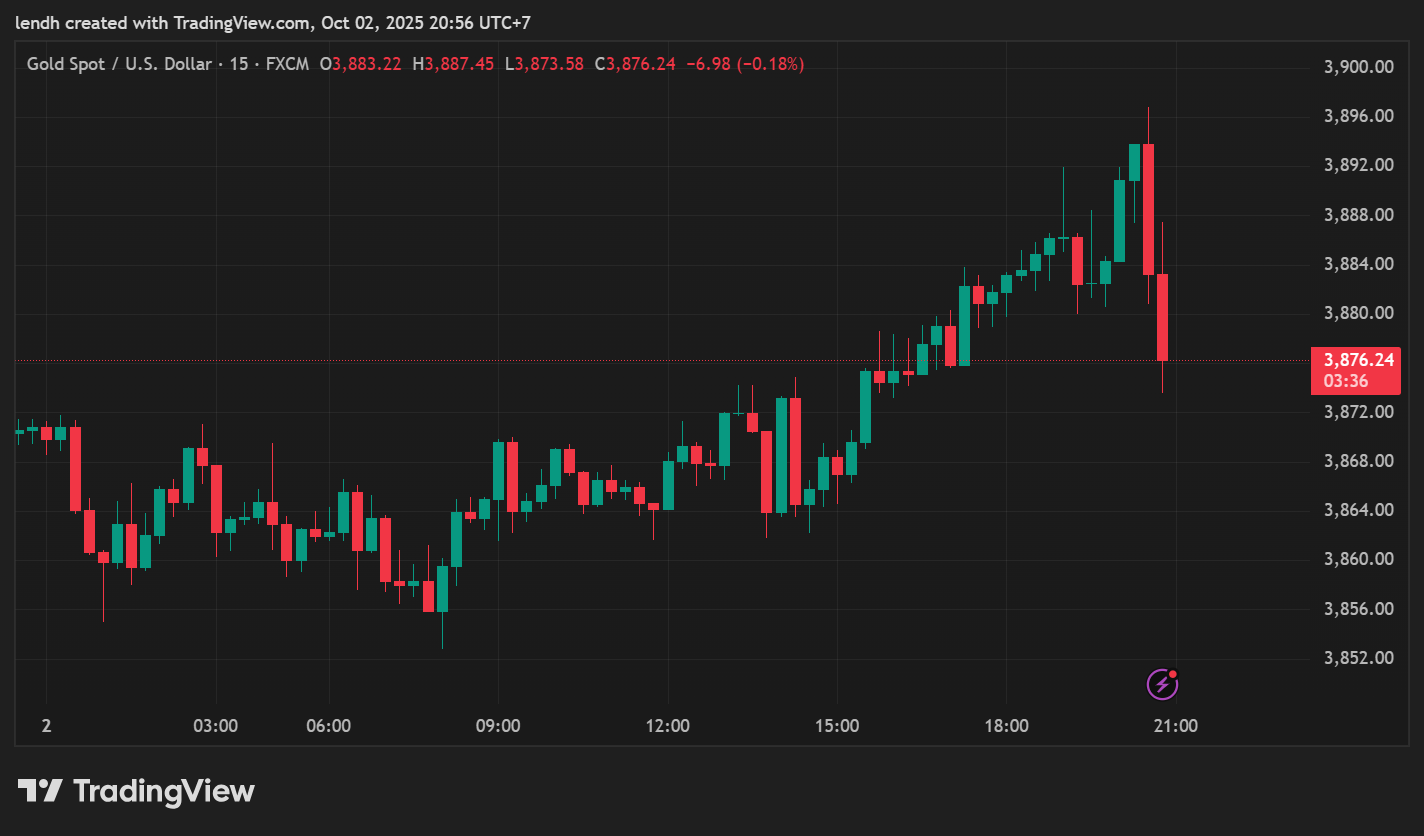Click the open value O3,883.22 in legend
The width and height of the screenshot is (1424, 836).
click(361, 64)
